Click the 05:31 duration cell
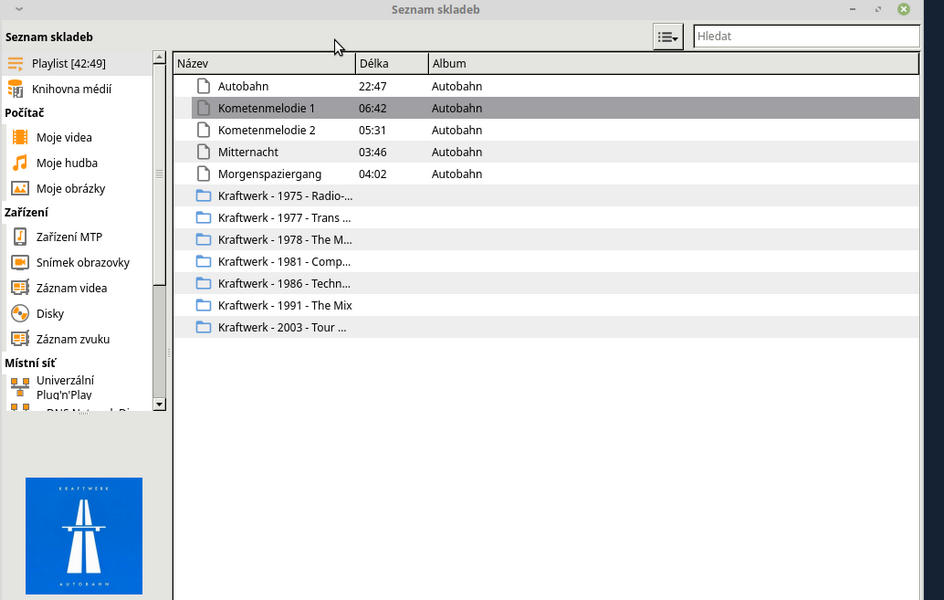The height and width of the screenshot is (600, 944). pos(373,130)
